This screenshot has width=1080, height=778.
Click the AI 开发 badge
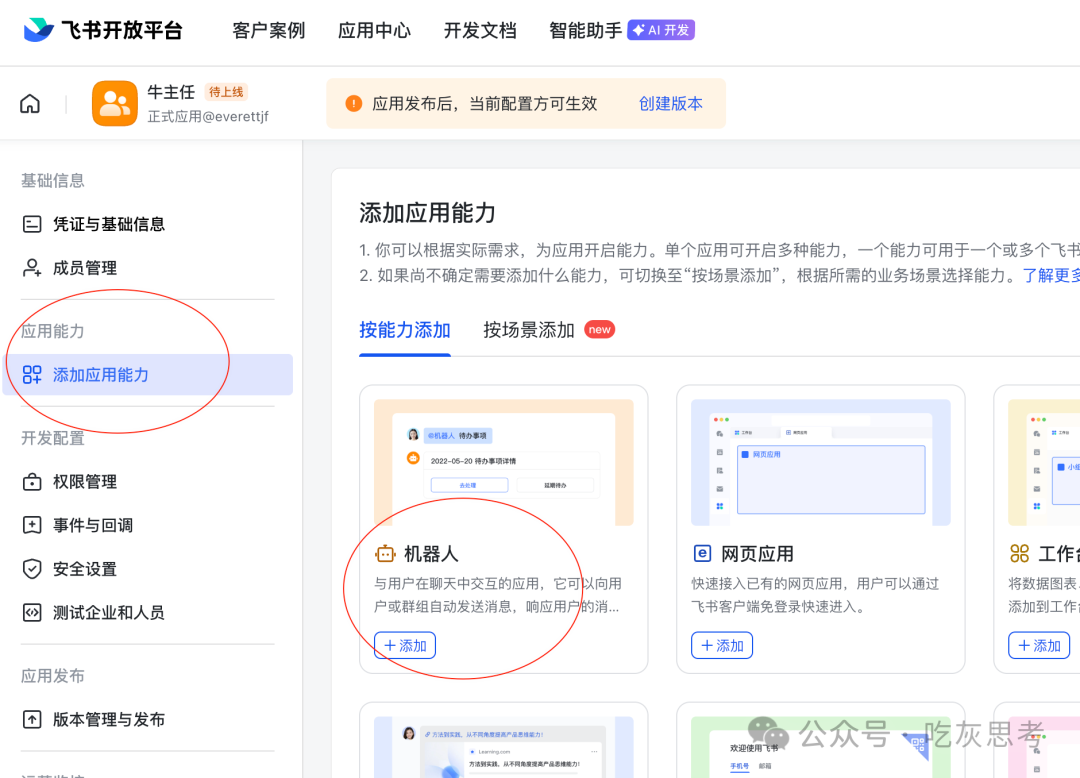(x=661, y=30)
